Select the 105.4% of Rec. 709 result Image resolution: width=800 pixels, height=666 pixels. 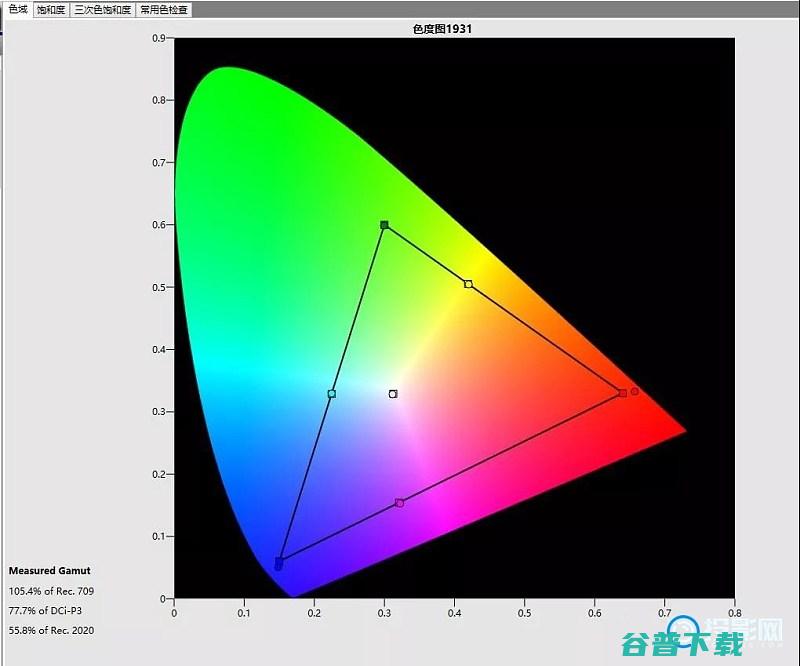51,591
